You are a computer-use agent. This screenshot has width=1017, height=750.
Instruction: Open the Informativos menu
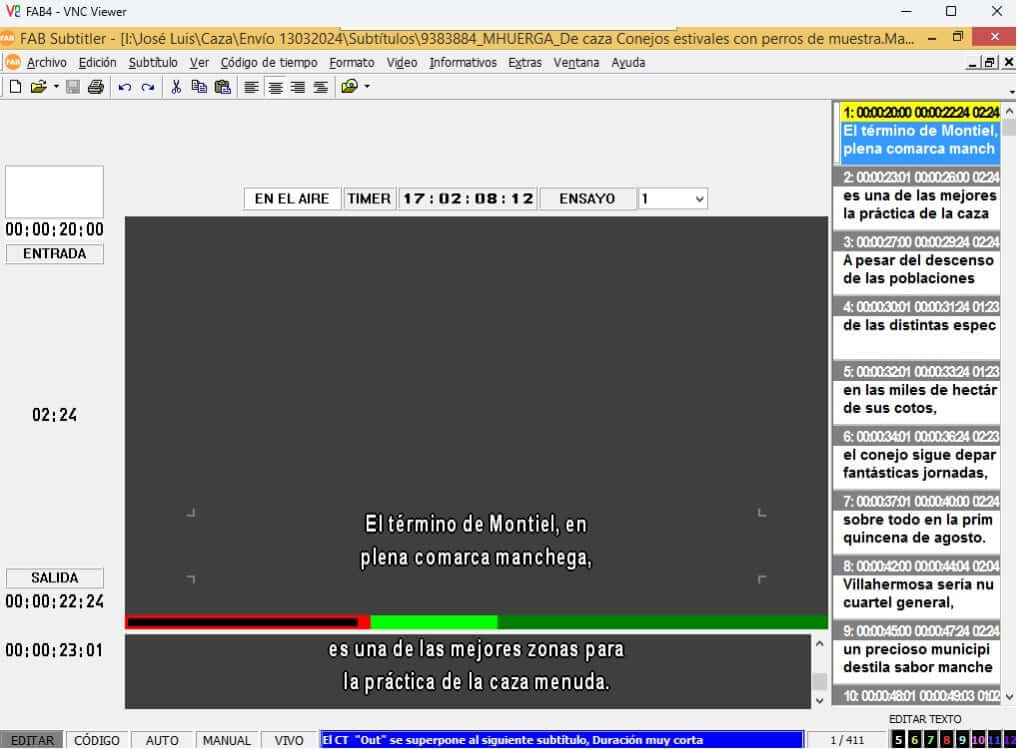click(462, 62)
